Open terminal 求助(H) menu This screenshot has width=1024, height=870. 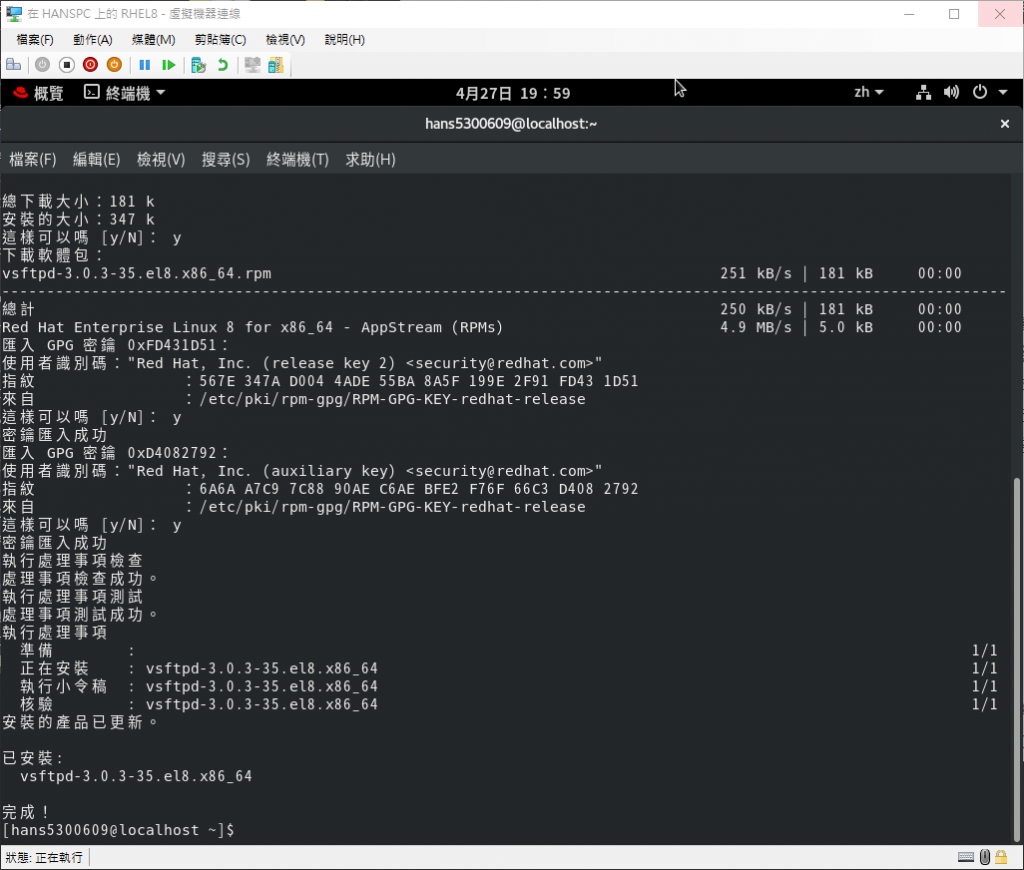point(370,159)
